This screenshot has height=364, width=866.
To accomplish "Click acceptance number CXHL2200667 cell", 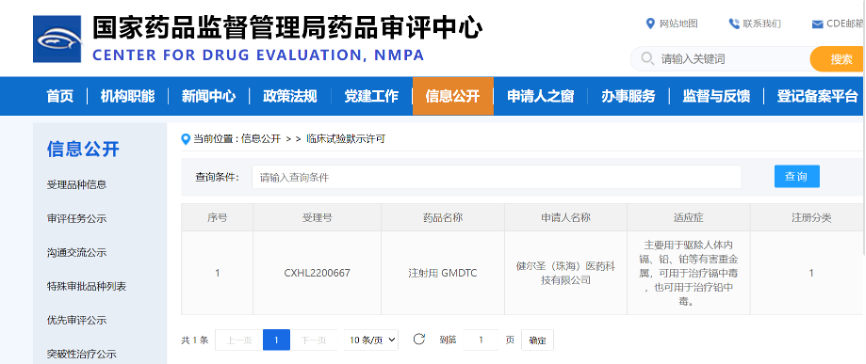I will (x=317, y=273).
